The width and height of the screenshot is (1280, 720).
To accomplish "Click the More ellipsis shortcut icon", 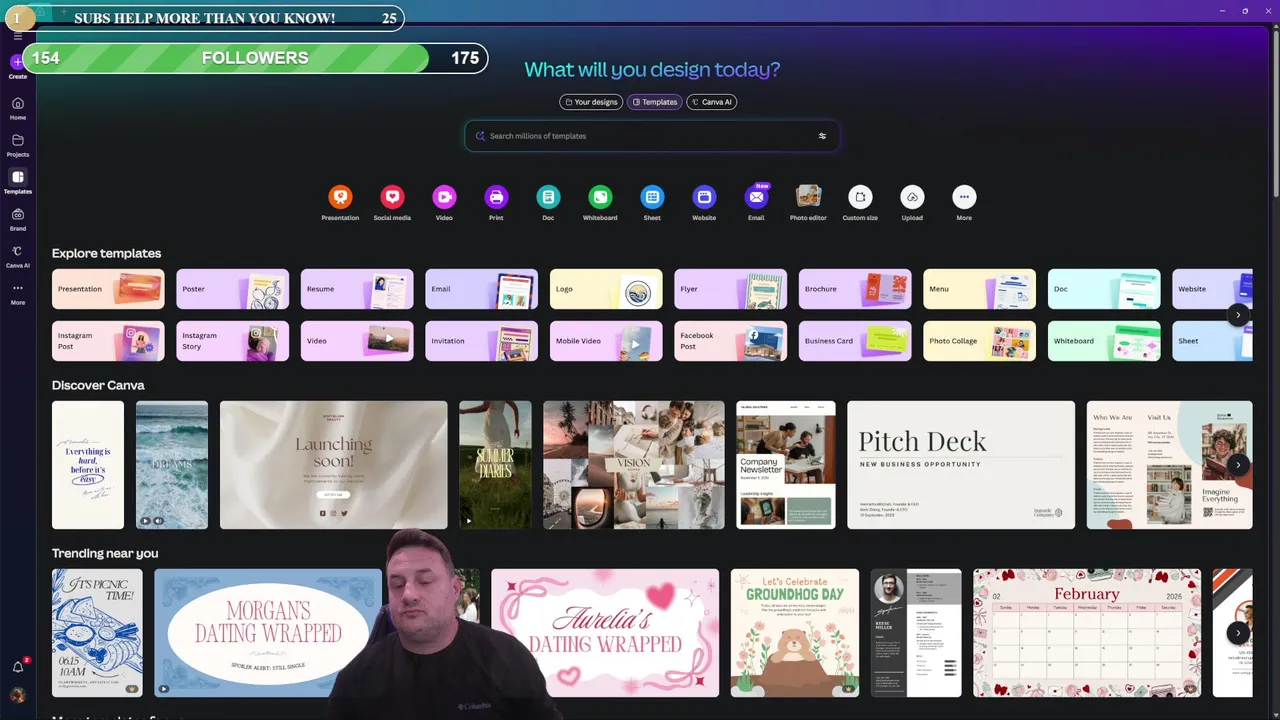I will coord(964,197).
